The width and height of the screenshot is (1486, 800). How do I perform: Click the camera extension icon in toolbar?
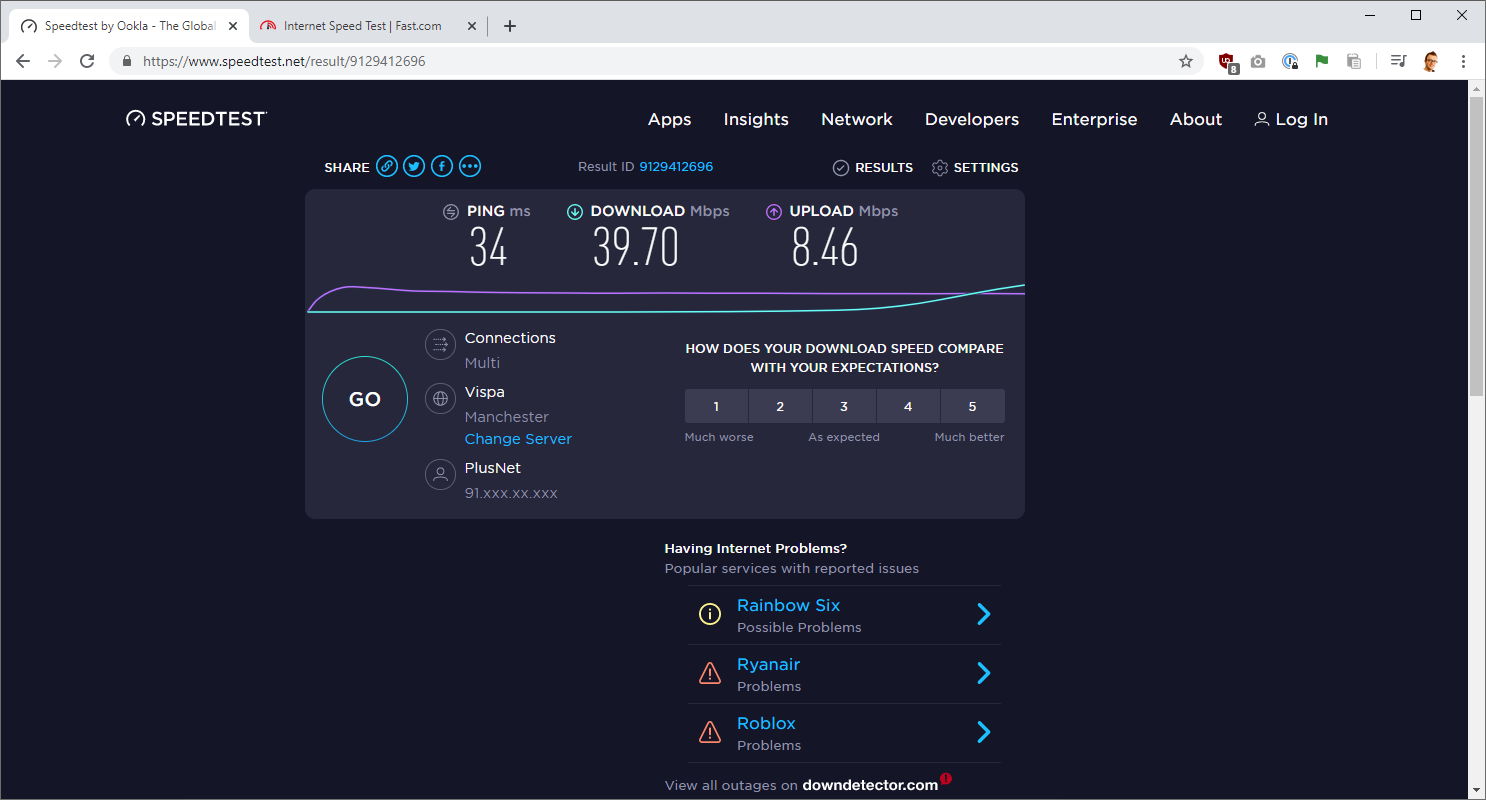pyautogui.click(x=1258, y=61)
